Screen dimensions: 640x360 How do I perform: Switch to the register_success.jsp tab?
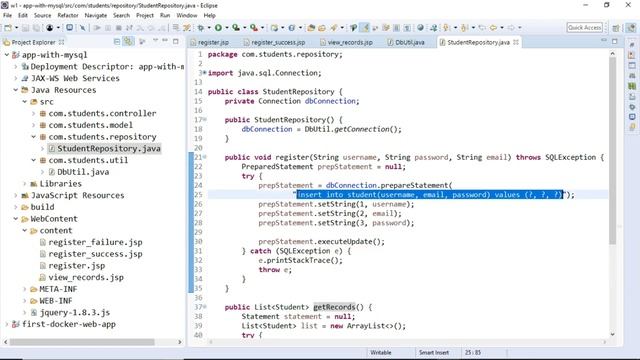coord(274,42)
